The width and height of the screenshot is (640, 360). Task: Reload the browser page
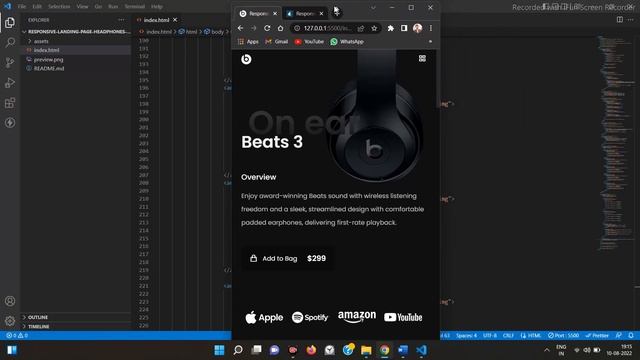click(267, 28)
